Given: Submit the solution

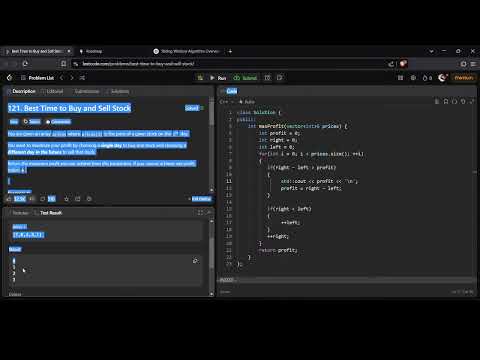Looking at the screenshot, I should (x=245, y=78).
